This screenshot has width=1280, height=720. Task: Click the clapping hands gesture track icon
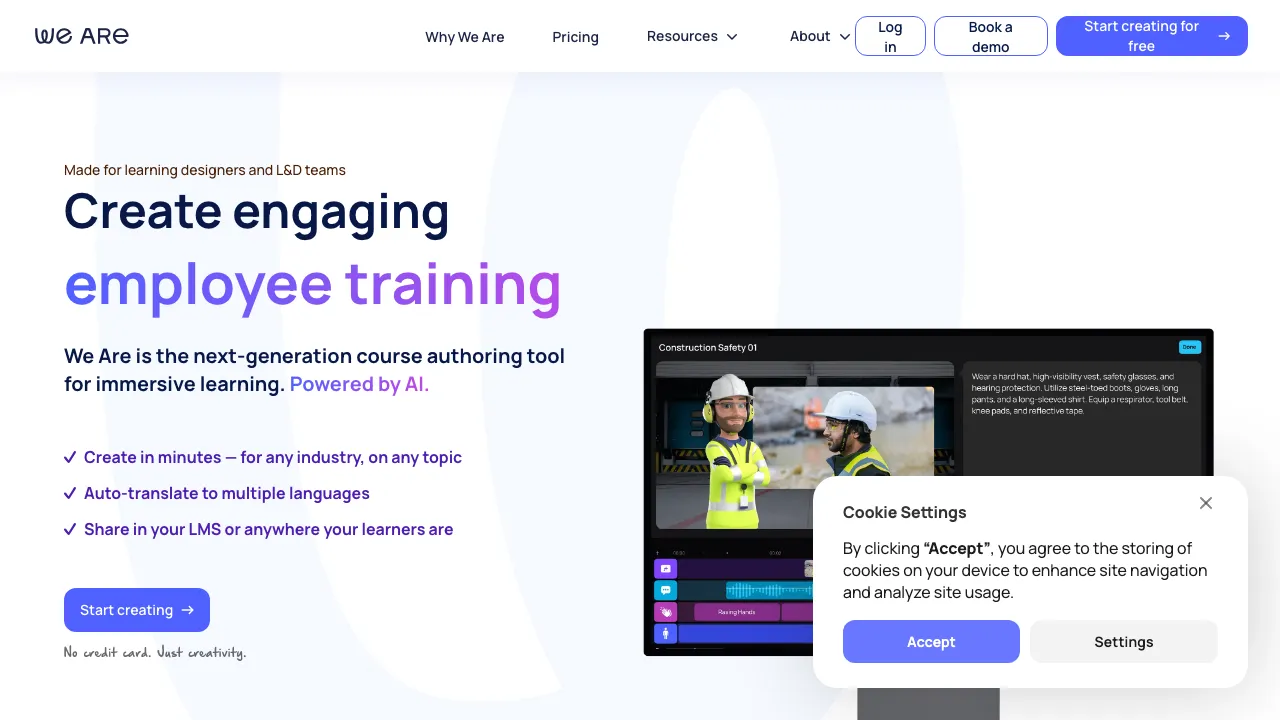665,612
